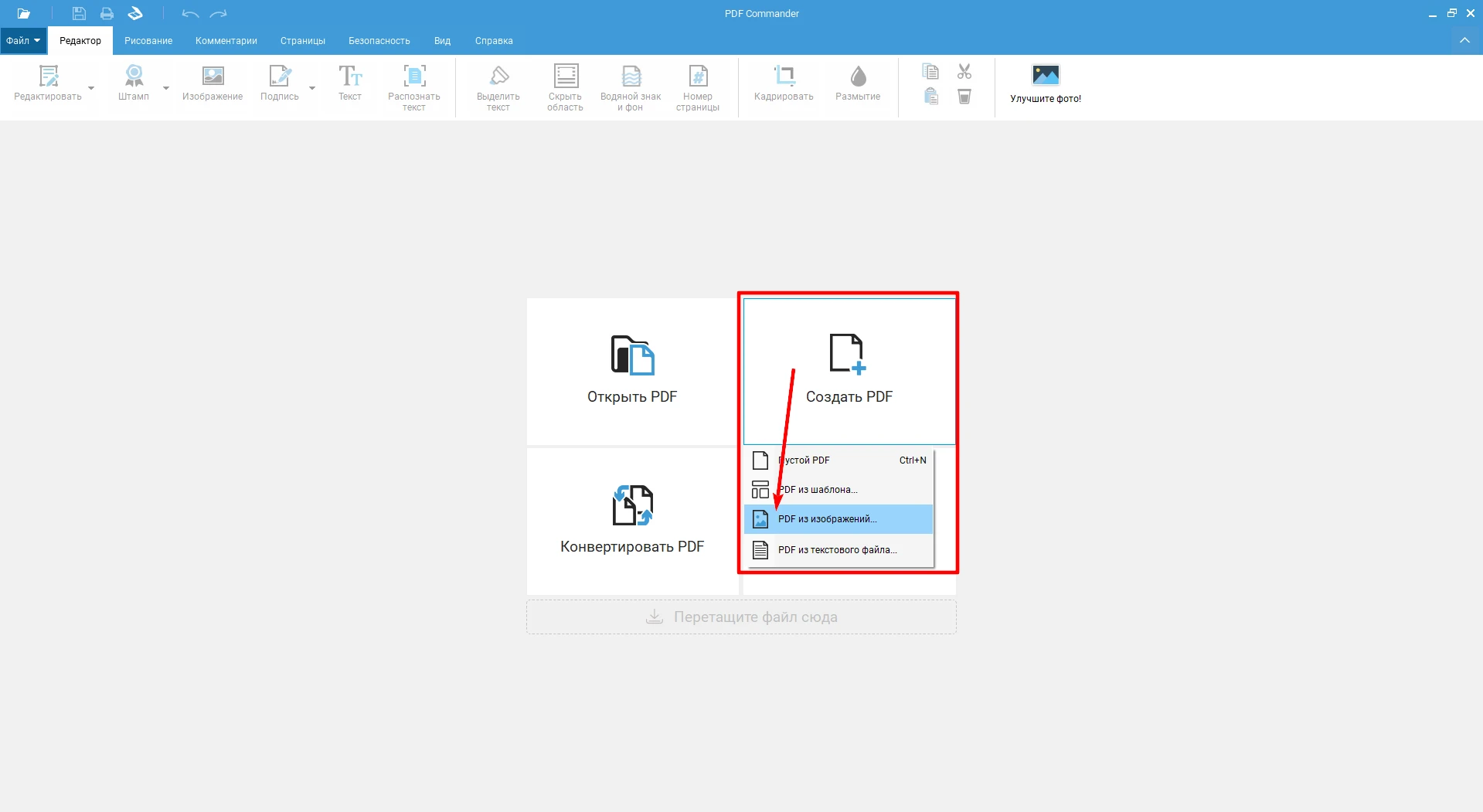Select the Подпись signature tool
Image resolution: width=1483 pixels, height=812 pixels.
(280, 83)
